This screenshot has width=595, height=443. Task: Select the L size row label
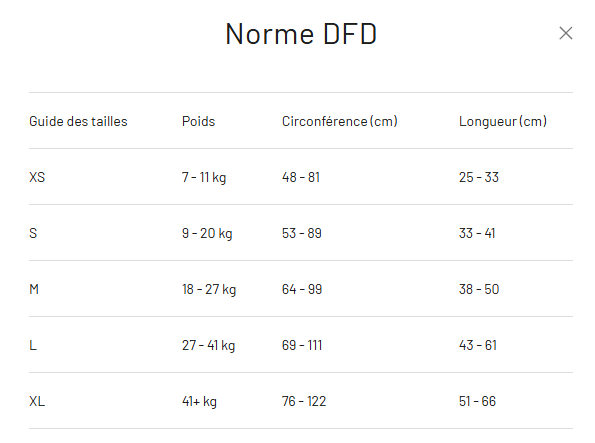coord(33,345)
